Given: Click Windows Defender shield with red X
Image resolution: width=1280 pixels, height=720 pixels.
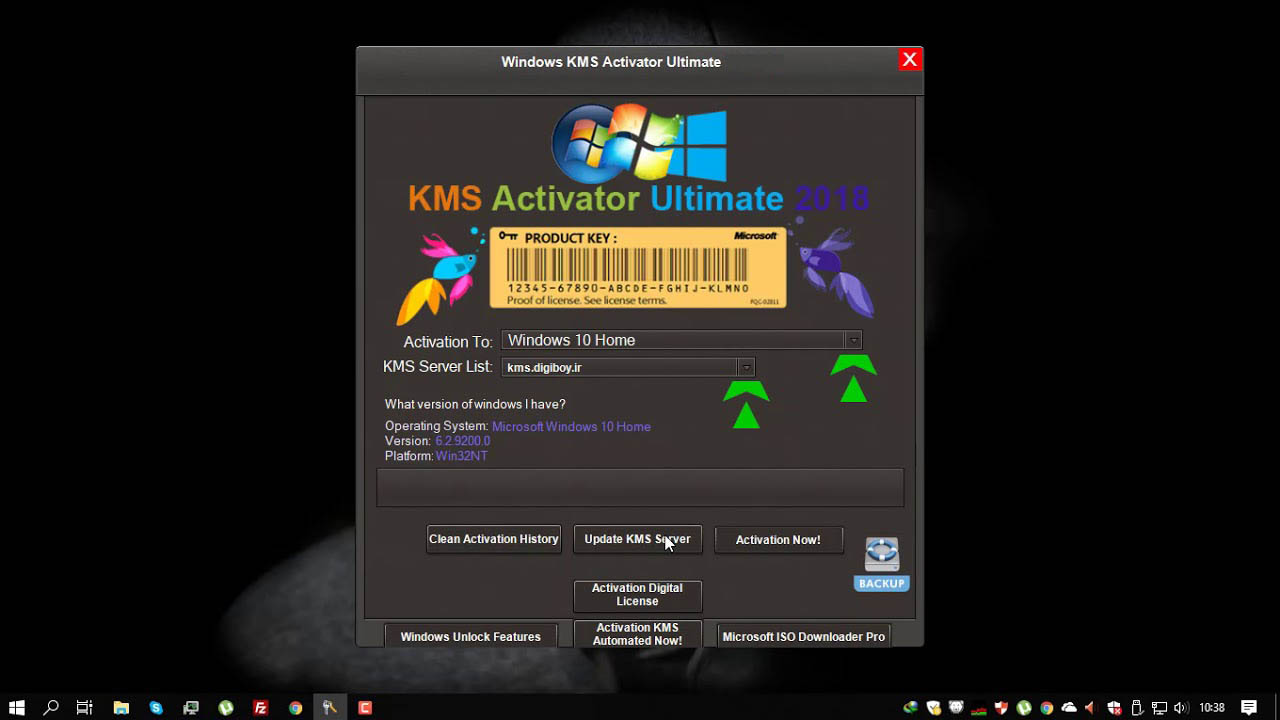Looking at the screenshot, I should (1115, 707).
